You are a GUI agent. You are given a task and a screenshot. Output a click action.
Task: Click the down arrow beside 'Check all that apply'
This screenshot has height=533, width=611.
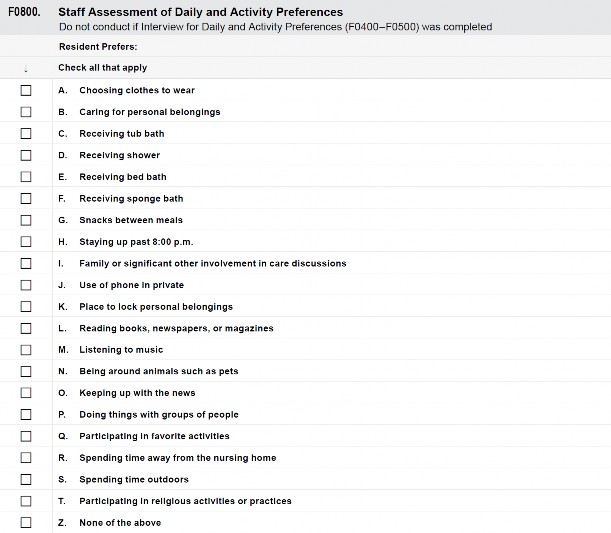pos(26,69)
